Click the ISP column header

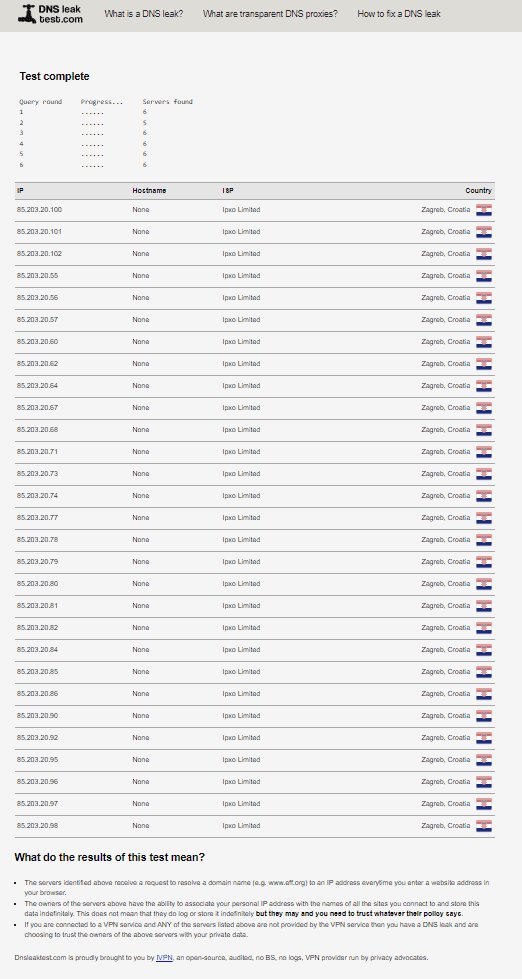point(228,190)
